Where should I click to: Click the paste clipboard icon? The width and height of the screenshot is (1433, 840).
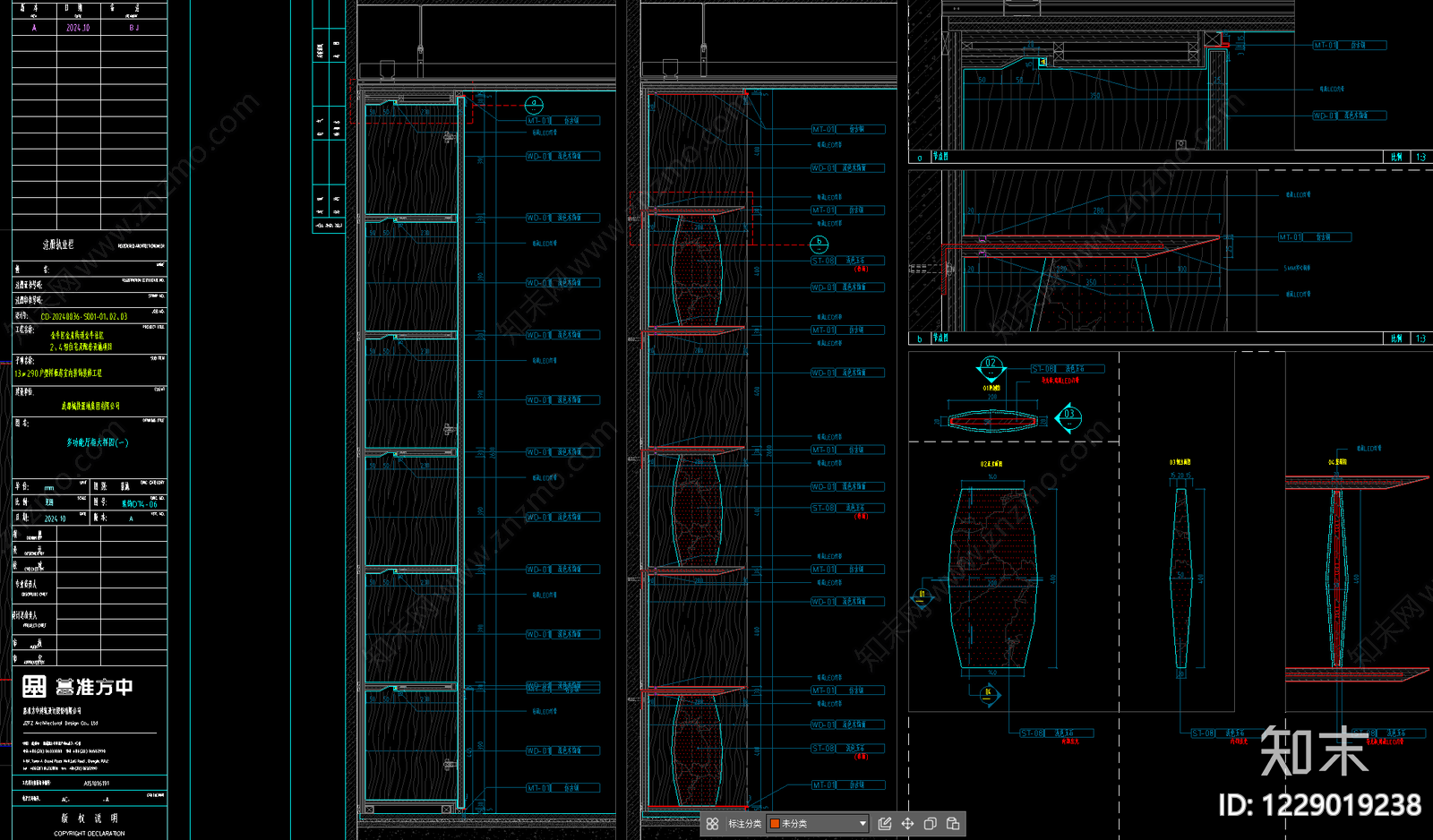coord(952,824)
